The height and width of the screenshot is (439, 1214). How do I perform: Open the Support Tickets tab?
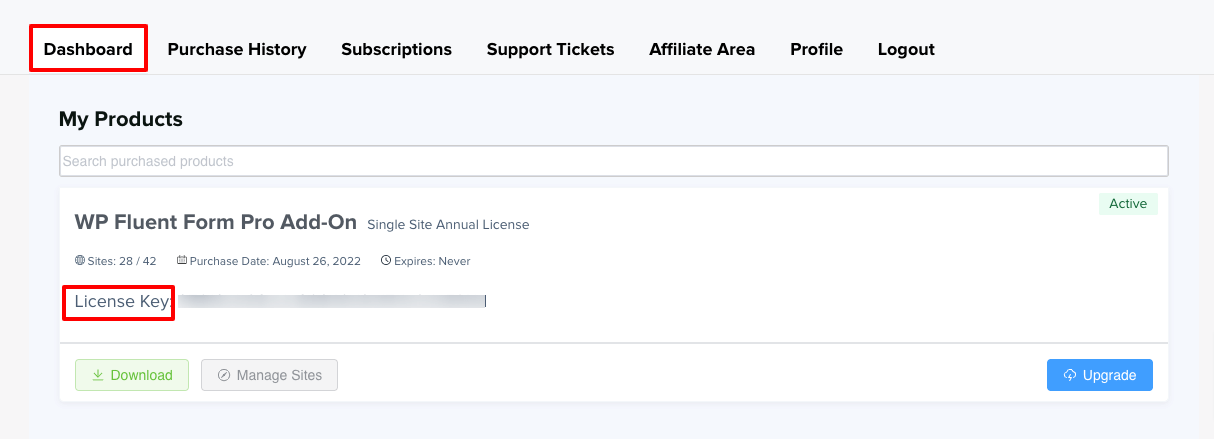[x=550, y=49]
